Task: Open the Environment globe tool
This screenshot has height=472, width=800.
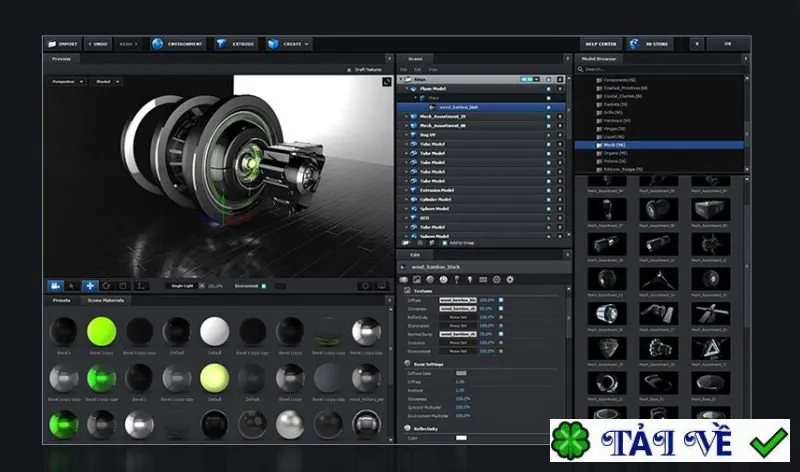Action: [x=178, y=44]
